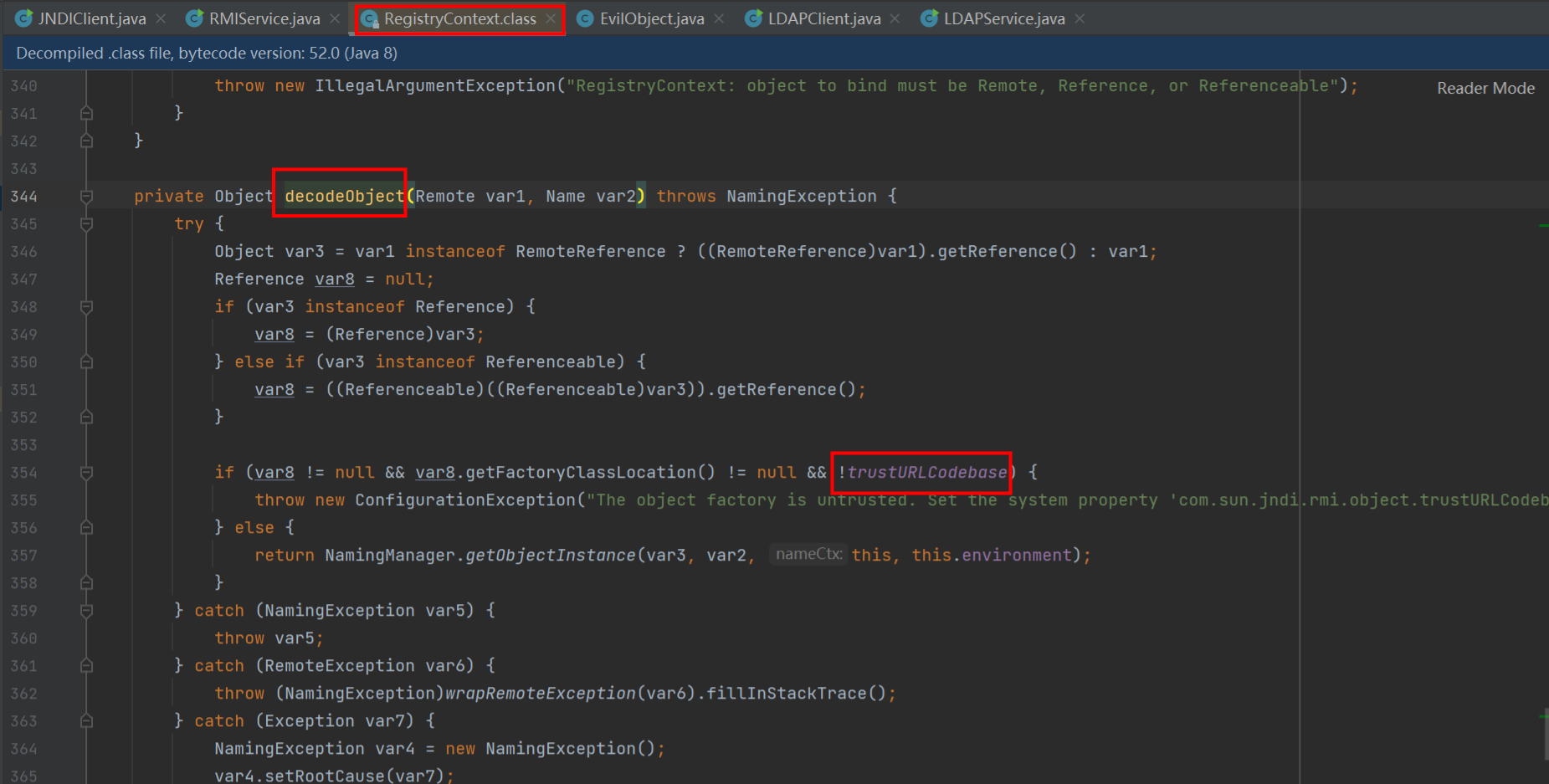Viewport: 1549px width, 784px height.
Task: Click the trustURLCodebase field reference
Action: coord(927,472)
